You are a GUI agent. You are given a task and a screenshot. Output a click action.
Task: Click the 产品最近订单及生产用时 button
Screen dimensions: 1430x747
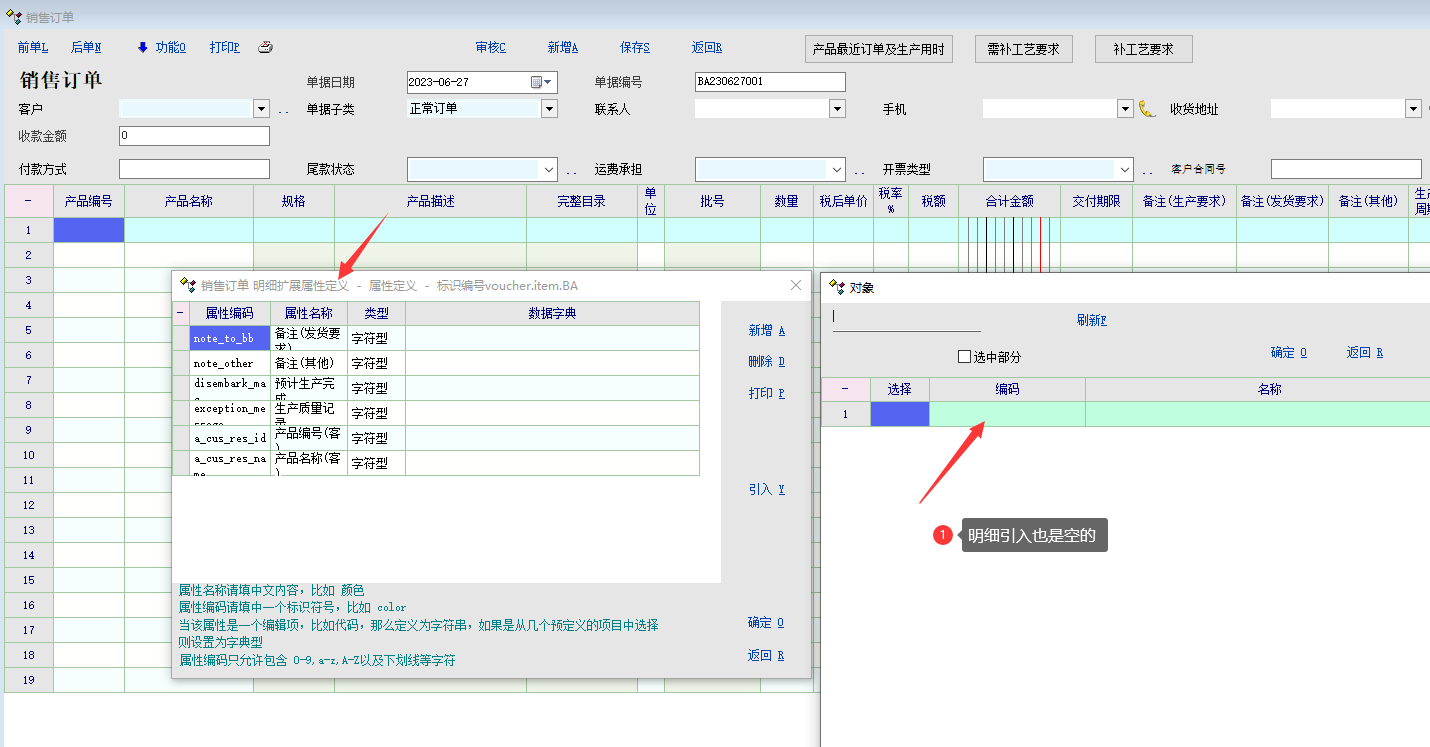click(x=878, y=49)
